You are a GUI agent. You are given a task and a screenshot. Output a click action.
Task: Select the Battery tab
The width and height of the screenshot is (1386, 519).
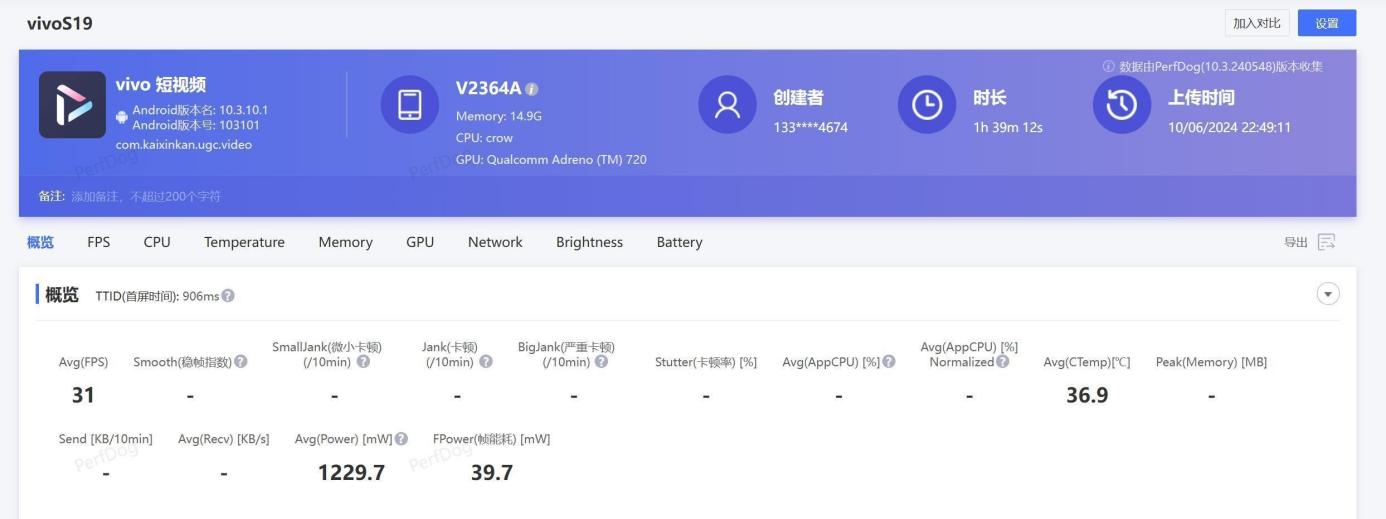coord(679,242)
